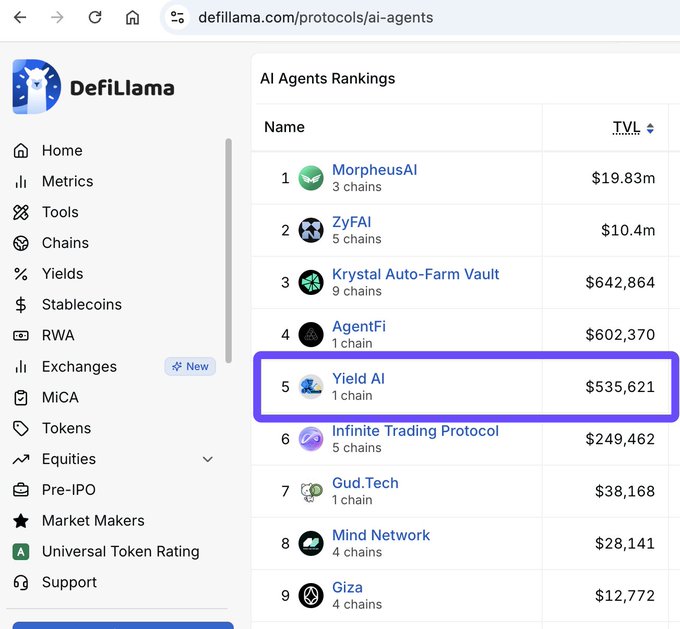Click the $38,168 TVL value
680x629 pixels.
(x=625, y=491)
